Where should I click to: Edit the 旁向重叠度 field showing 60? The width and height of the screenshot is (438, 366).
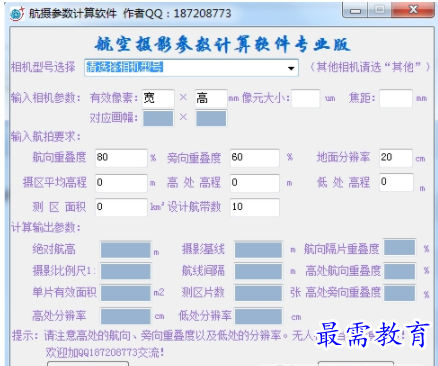(x=255, y=158)
